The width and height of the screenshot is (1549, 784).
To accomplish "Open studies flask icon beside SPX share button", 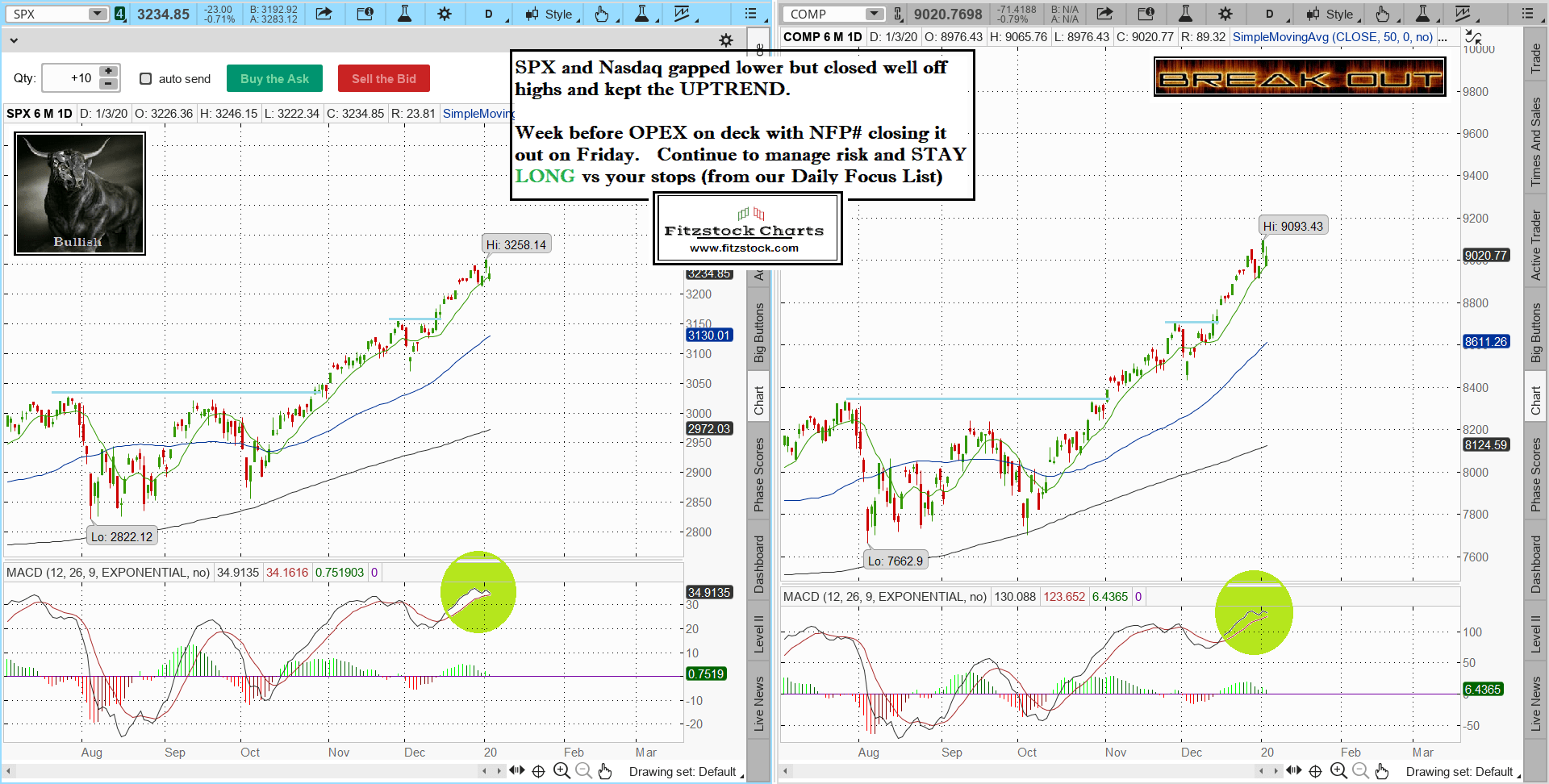I will point(404,14).
